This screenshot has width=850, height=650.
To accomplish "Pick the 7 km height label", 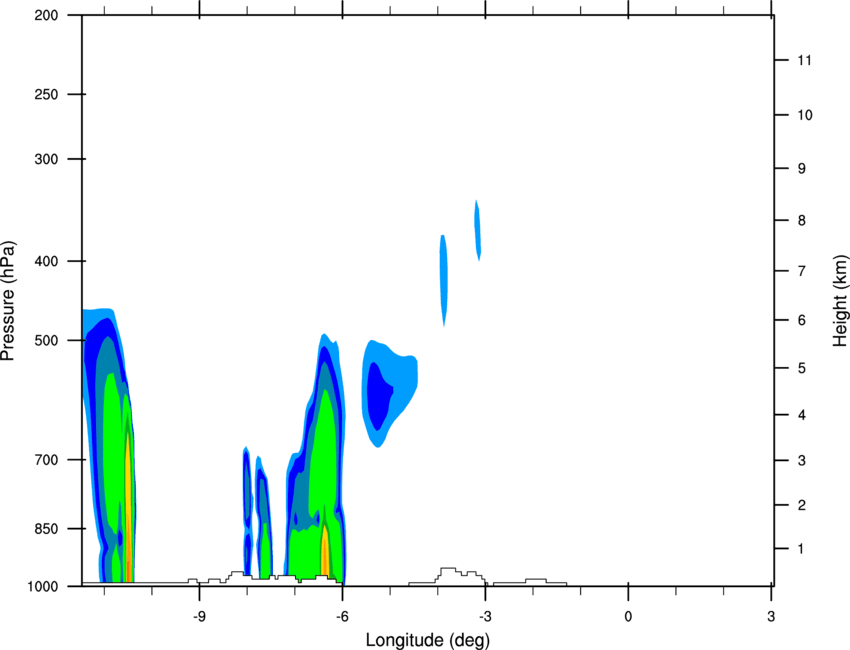I will [x=802, y=271].
